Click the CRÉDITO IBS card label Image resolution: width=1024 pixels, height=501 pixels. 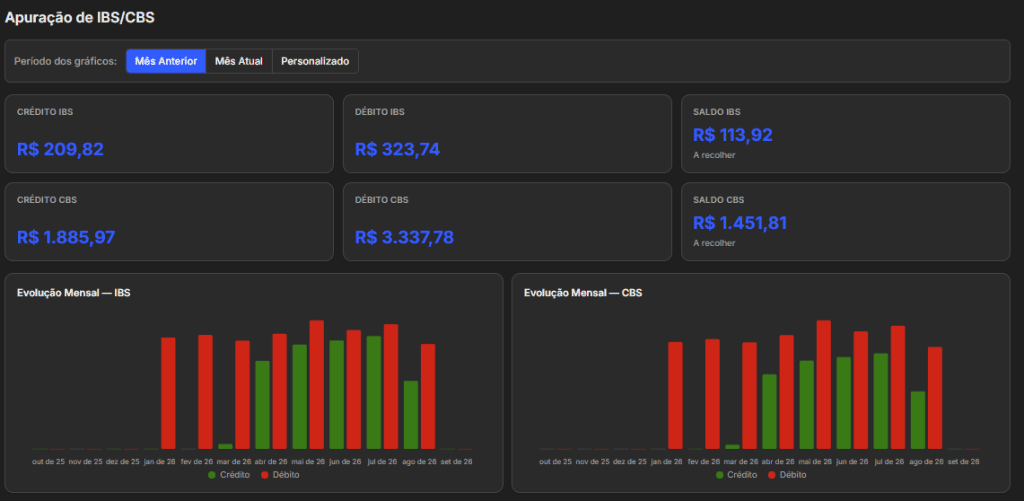(45, 112)
